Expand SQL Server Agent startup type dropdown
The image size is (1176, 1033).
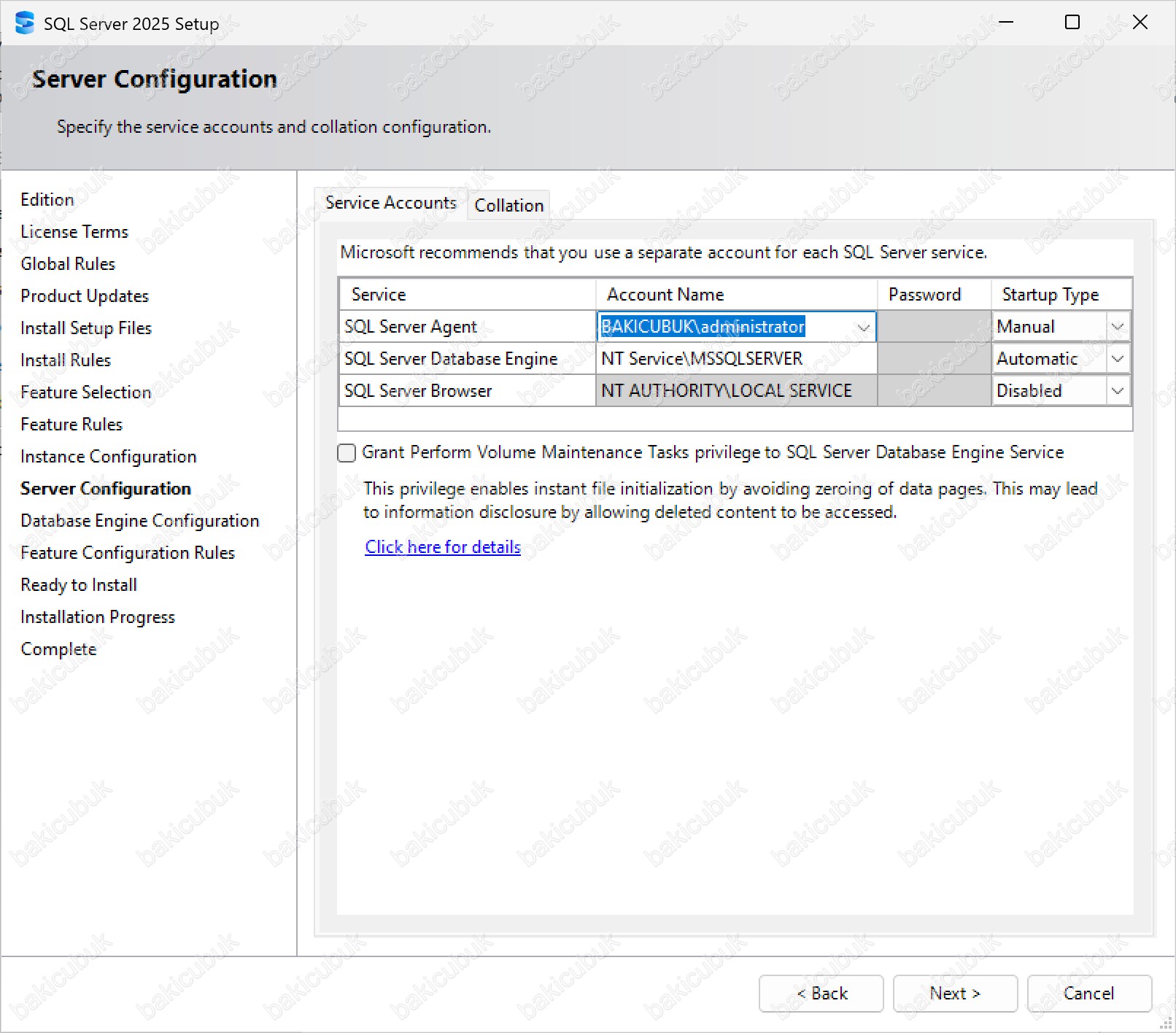[x=1117, y=328]
